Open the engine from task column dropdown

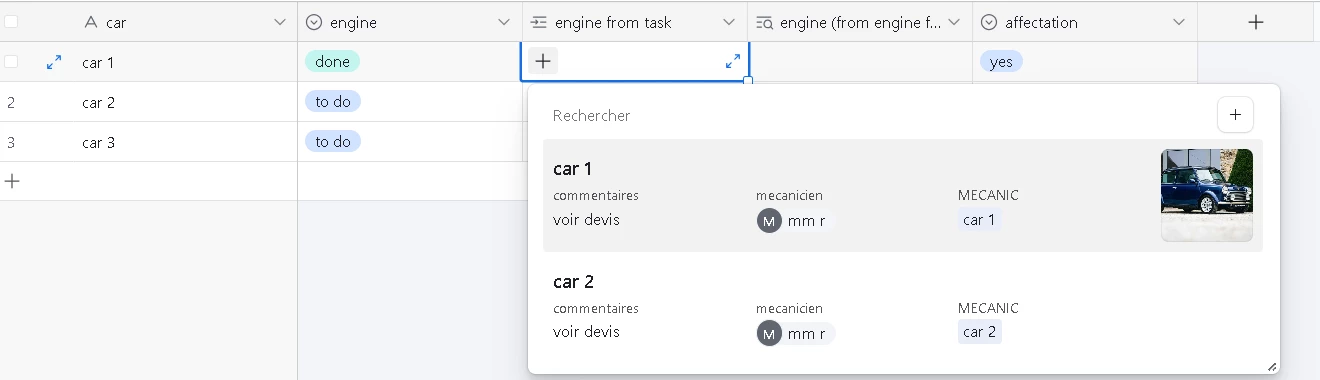click(729, 22)
